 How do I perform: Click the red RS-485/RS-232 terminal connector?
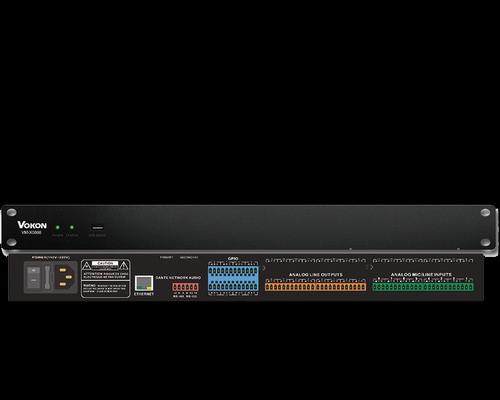point(185,287)
